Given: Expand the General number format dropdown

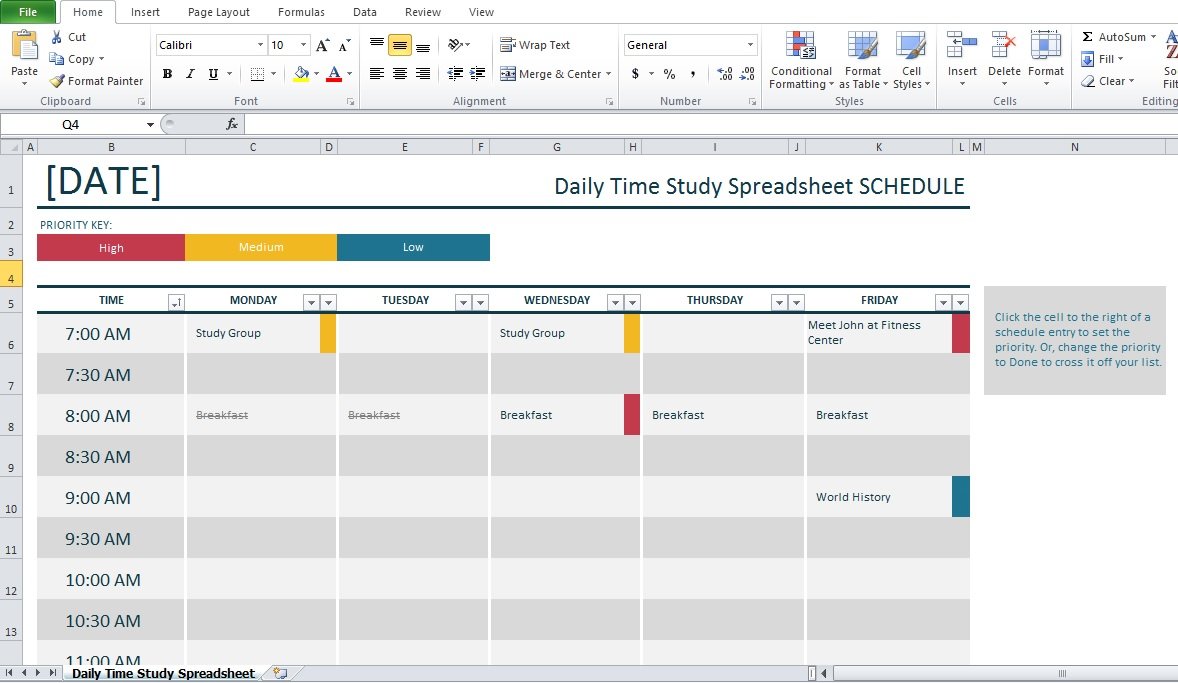Looking at the screenshot, I should (750, 45).
